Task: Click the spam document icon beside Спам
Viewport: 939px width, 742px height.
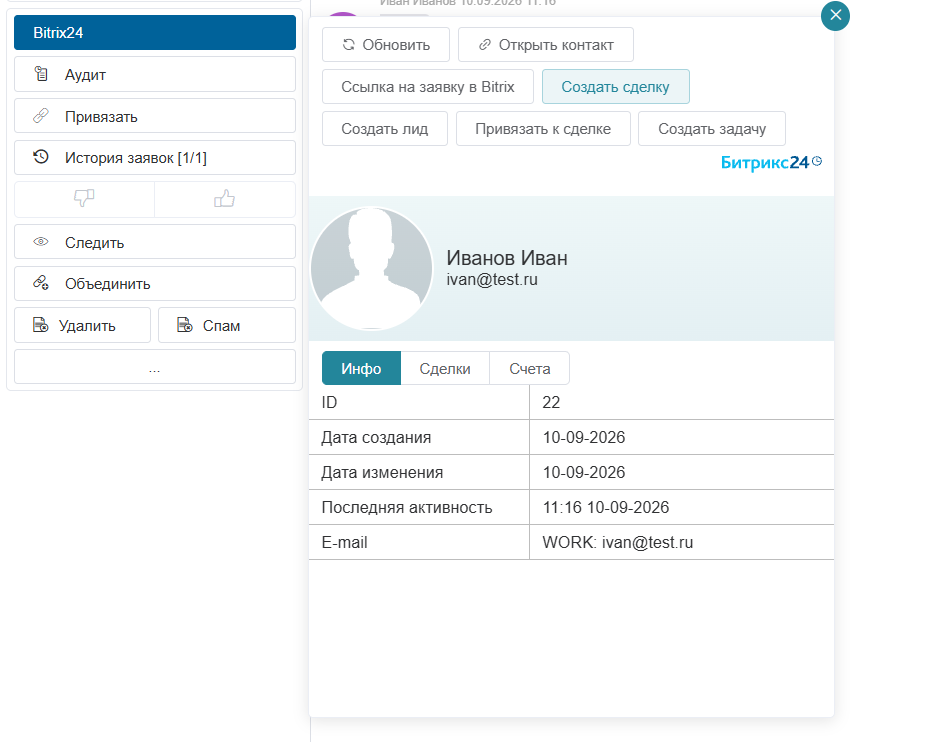Action: [184, 325]
